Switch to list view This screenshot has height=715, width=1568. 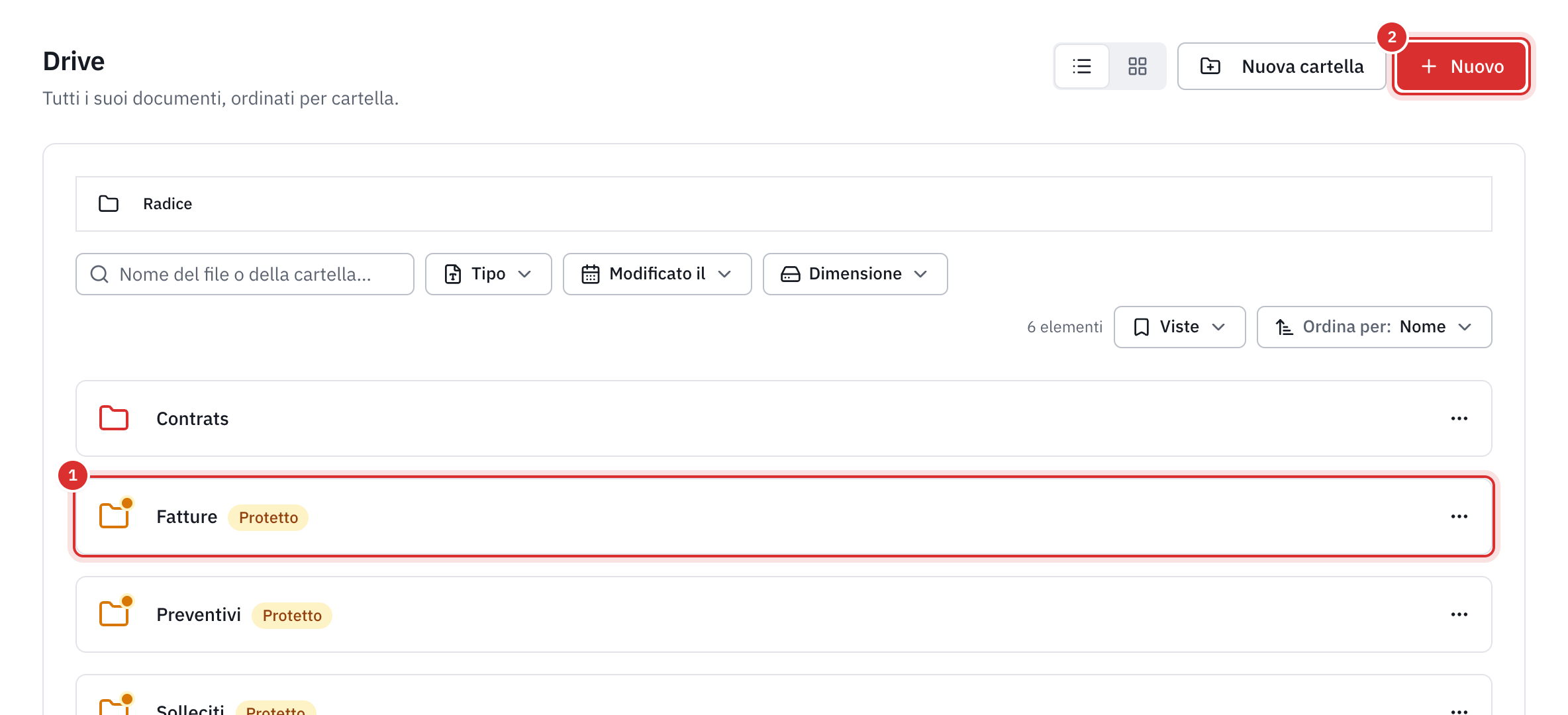pyautogui.click(x=1082, y=66)
